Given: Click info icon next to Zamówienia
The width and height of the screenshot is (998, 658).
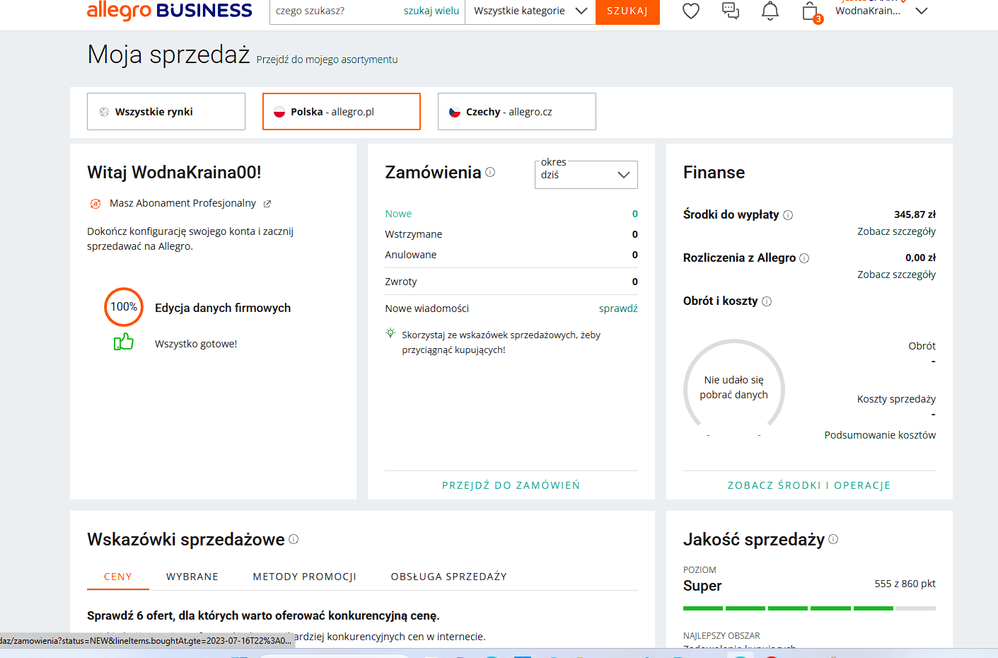Looking at the screenshot, I should [x=490, y=172].
